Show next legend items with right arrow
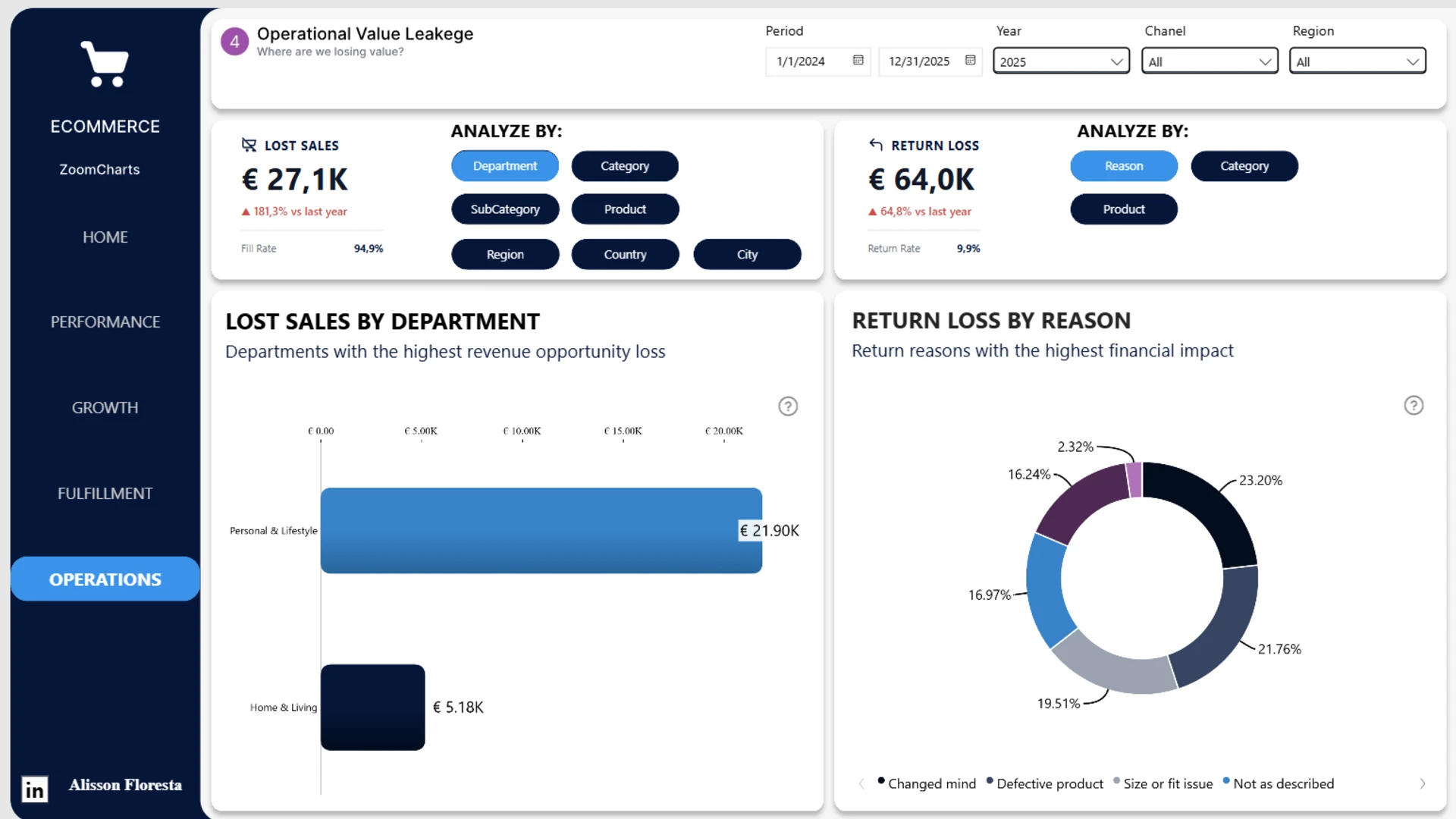 click(1423, 783)
